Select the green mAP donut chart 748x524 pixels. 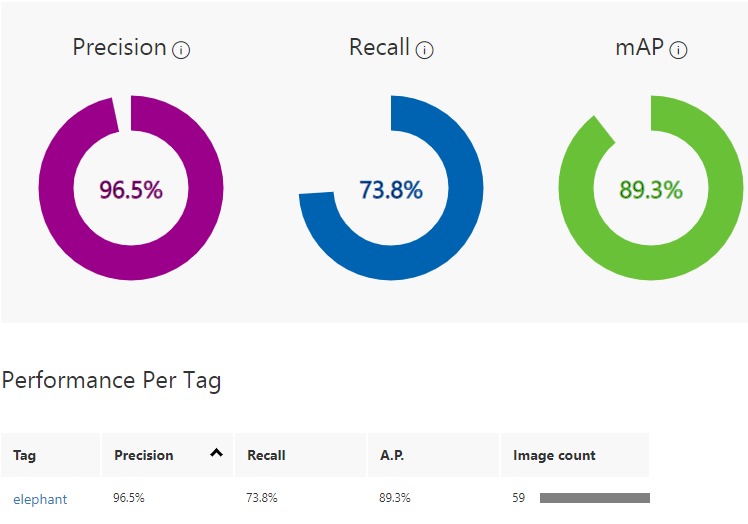(x=651, y=188)
